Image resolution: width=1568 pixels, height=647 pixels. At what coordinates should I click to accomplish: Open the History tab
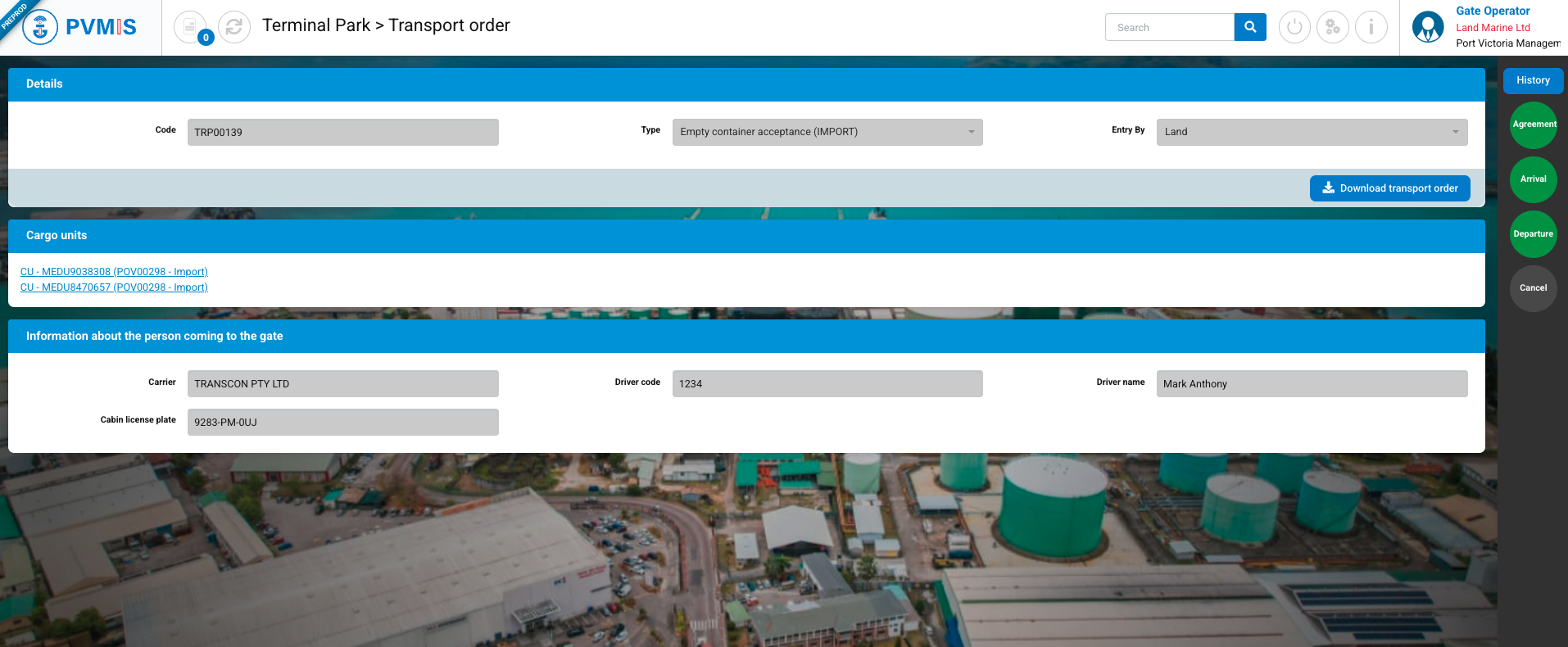pos(1533,80)
